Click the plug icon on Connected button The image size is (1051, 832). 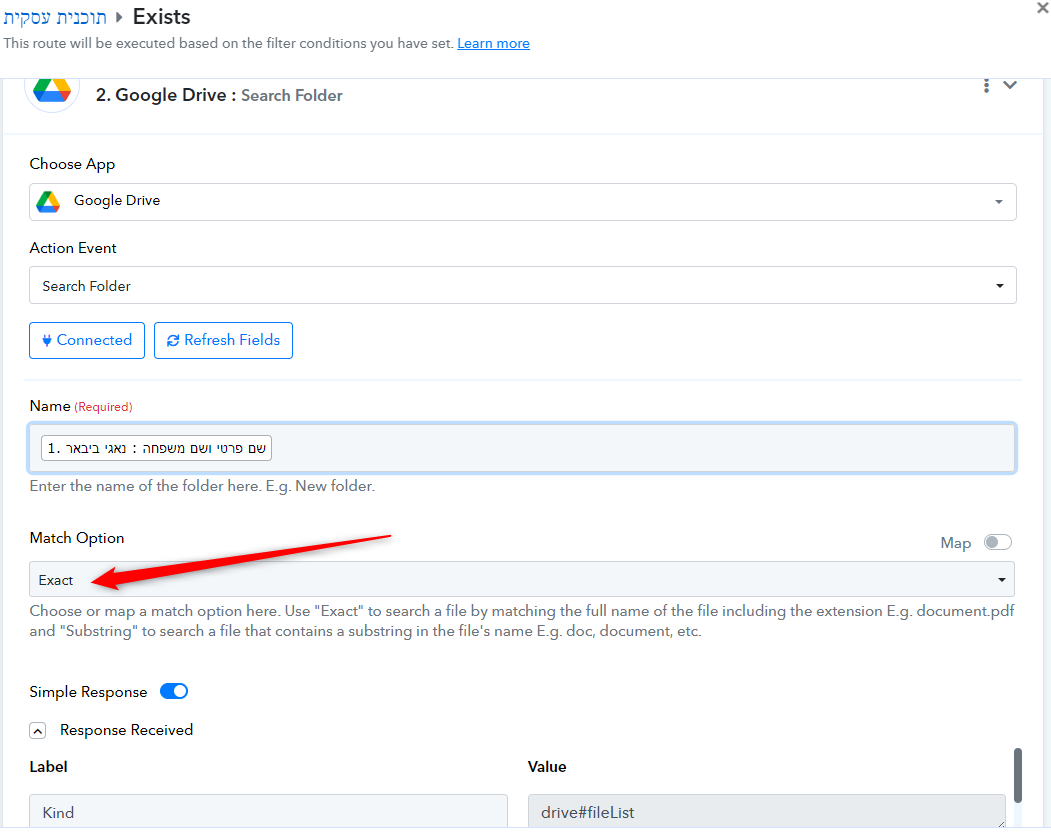click(47, 341)
